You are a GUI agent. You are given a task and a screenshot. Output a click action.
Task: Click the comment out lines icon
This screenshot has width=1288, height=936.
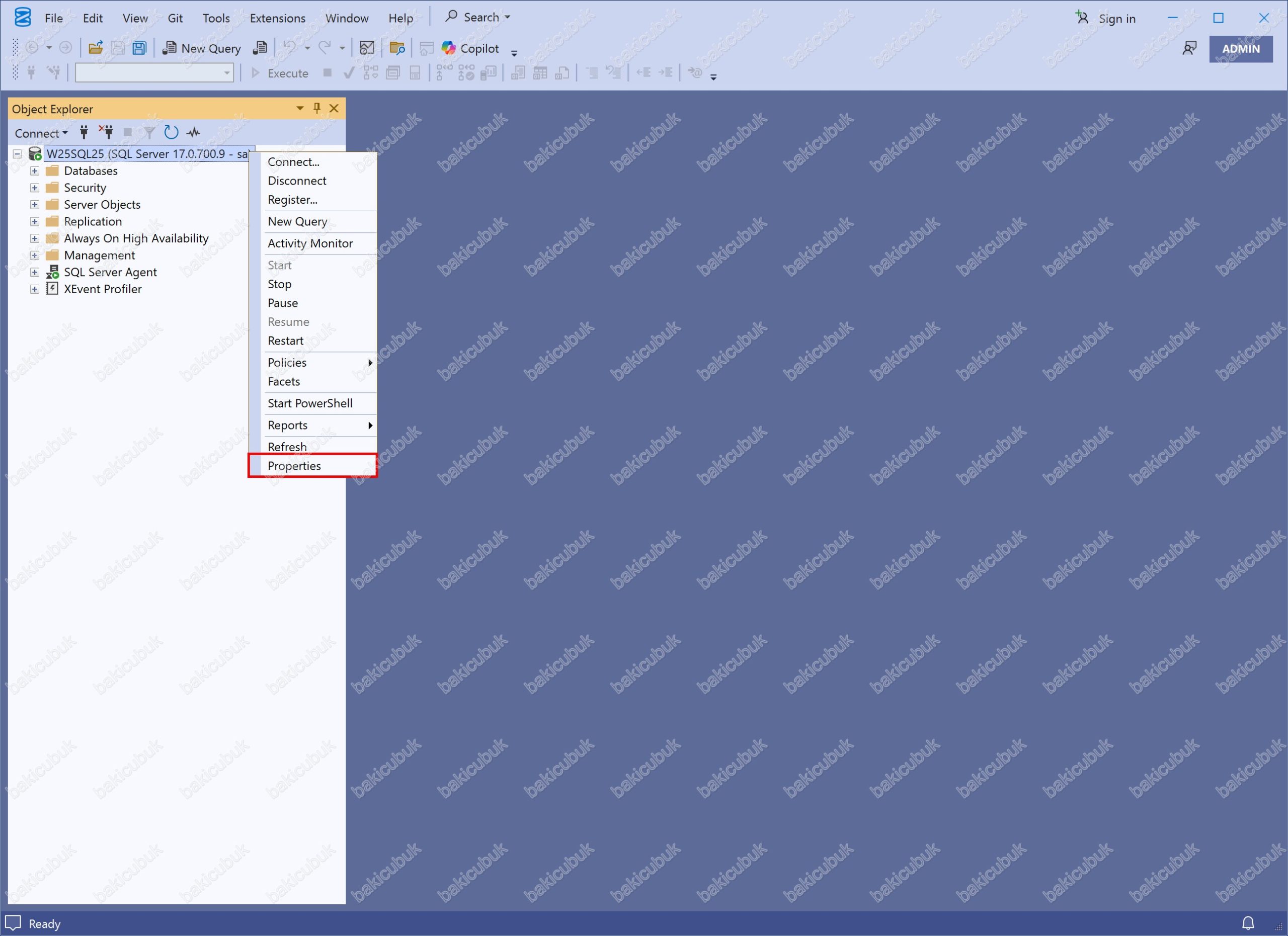[592, 72]
